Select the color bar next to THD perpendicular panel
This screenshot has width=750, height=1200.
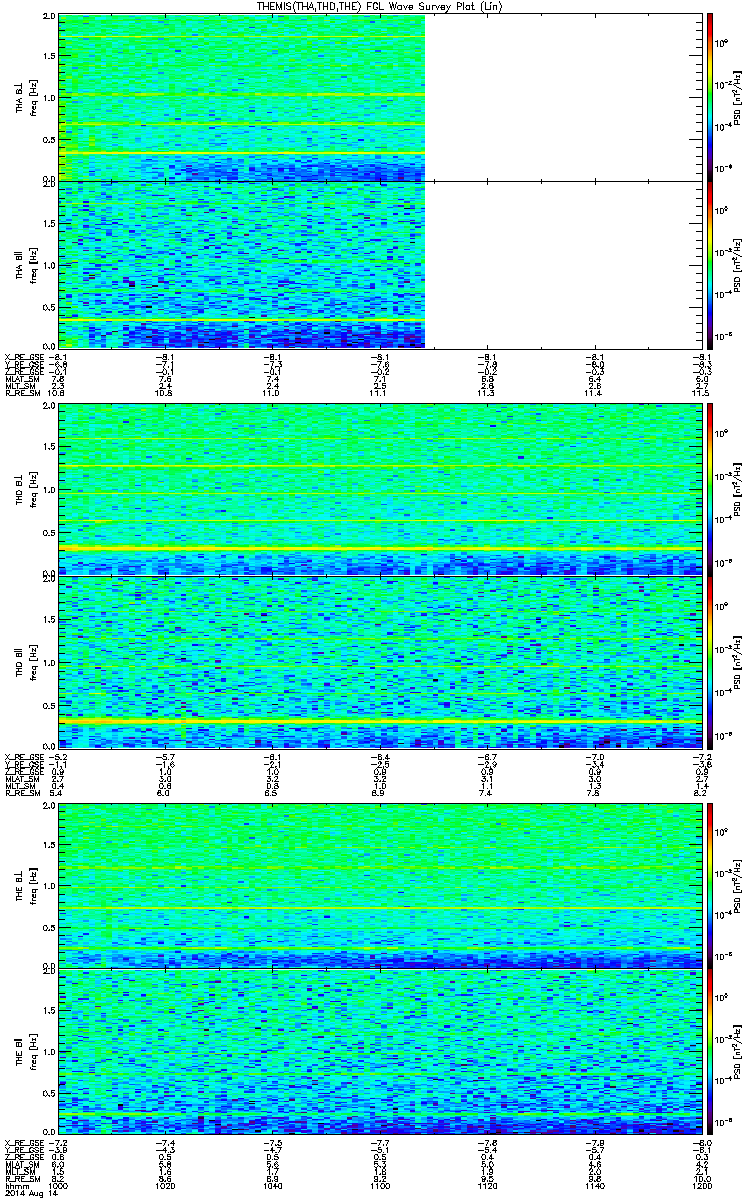(x=710, y=488)
